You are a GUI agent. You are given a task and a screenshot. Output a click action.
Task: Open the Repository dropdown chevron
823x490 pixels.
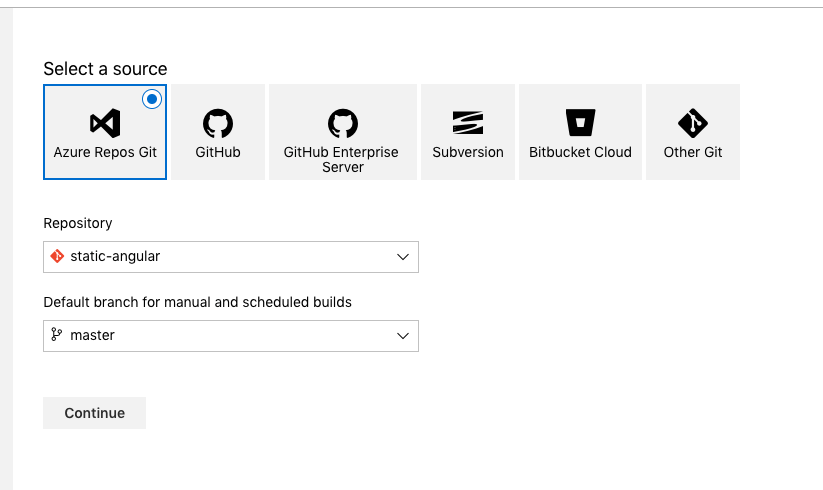point(403,257)
